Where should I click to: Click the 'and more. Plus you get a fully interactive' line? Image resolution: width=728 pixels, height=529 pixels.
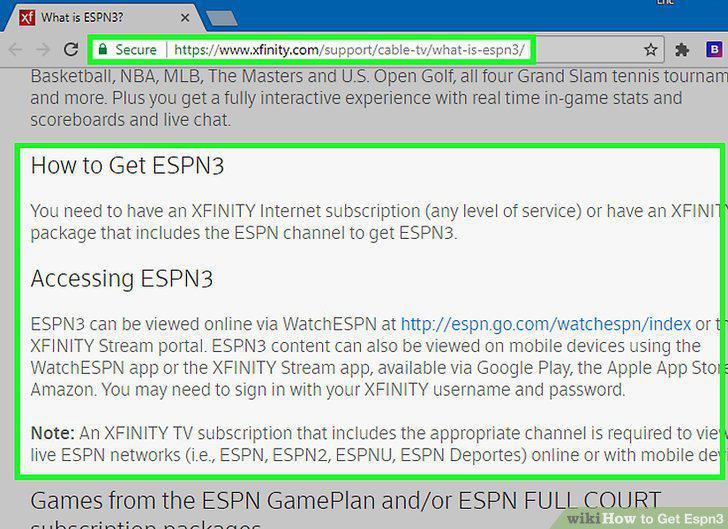coord(356,98)
